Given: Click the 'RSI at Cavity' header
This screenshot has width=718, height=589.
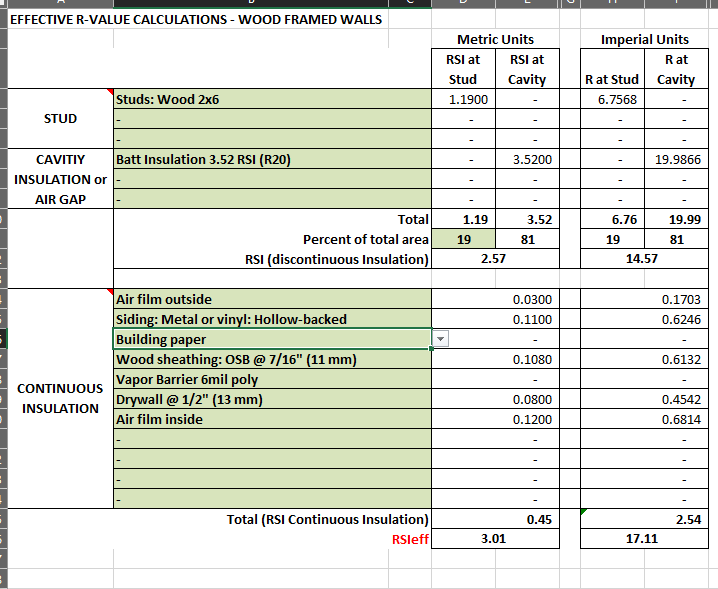Looking at the screenshot, I should (527, 69).
